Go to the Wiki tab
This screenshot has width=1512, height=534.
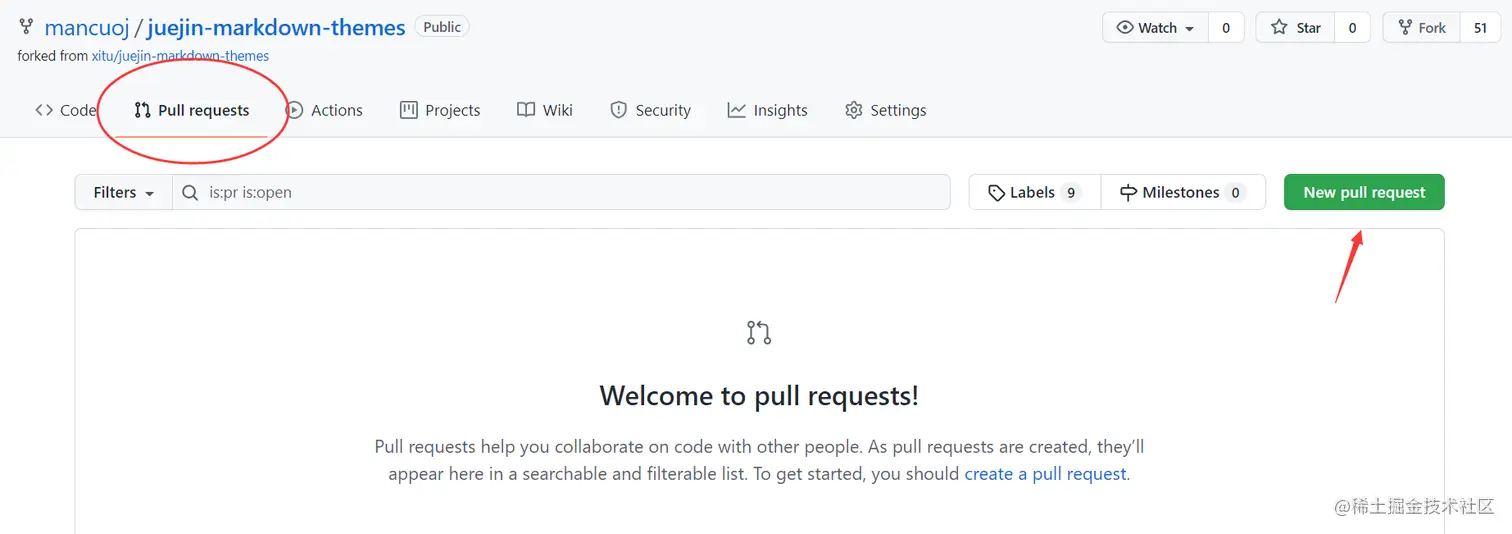pyautogui.click(x=545, y=110)
